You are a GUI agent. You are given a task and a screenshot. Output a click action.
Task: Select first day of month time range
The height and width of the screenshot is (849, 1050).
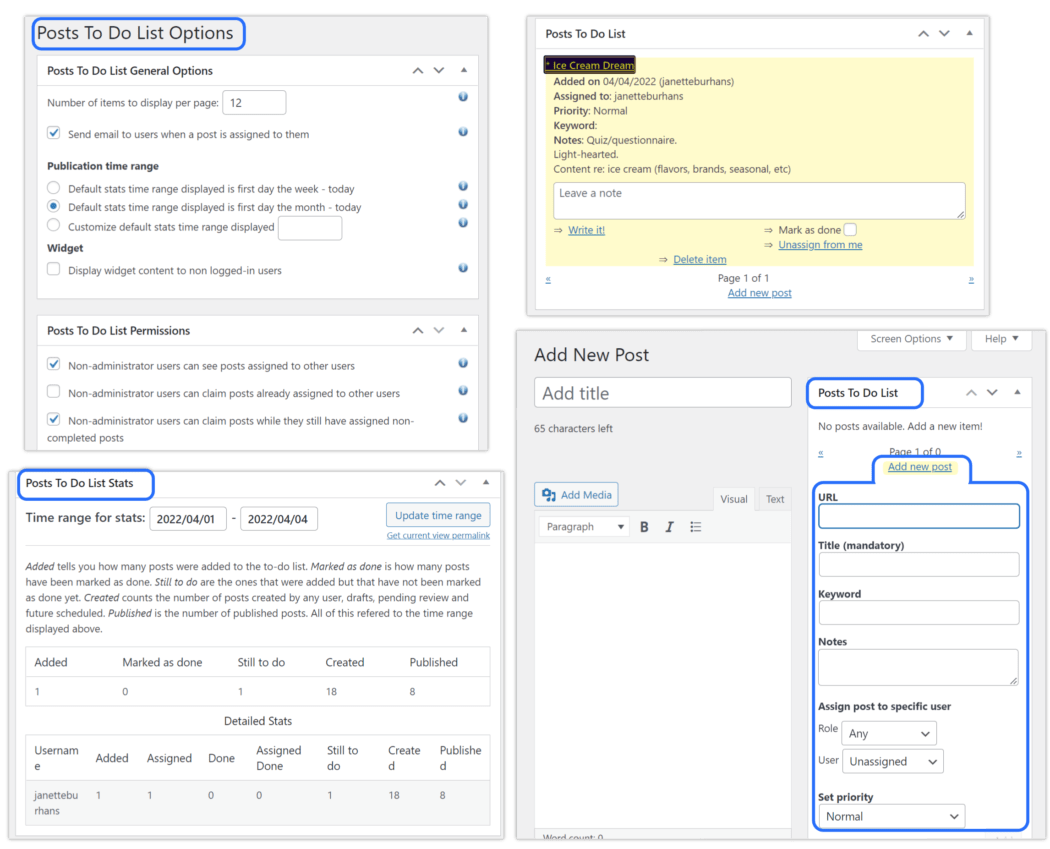coord(54,206)
